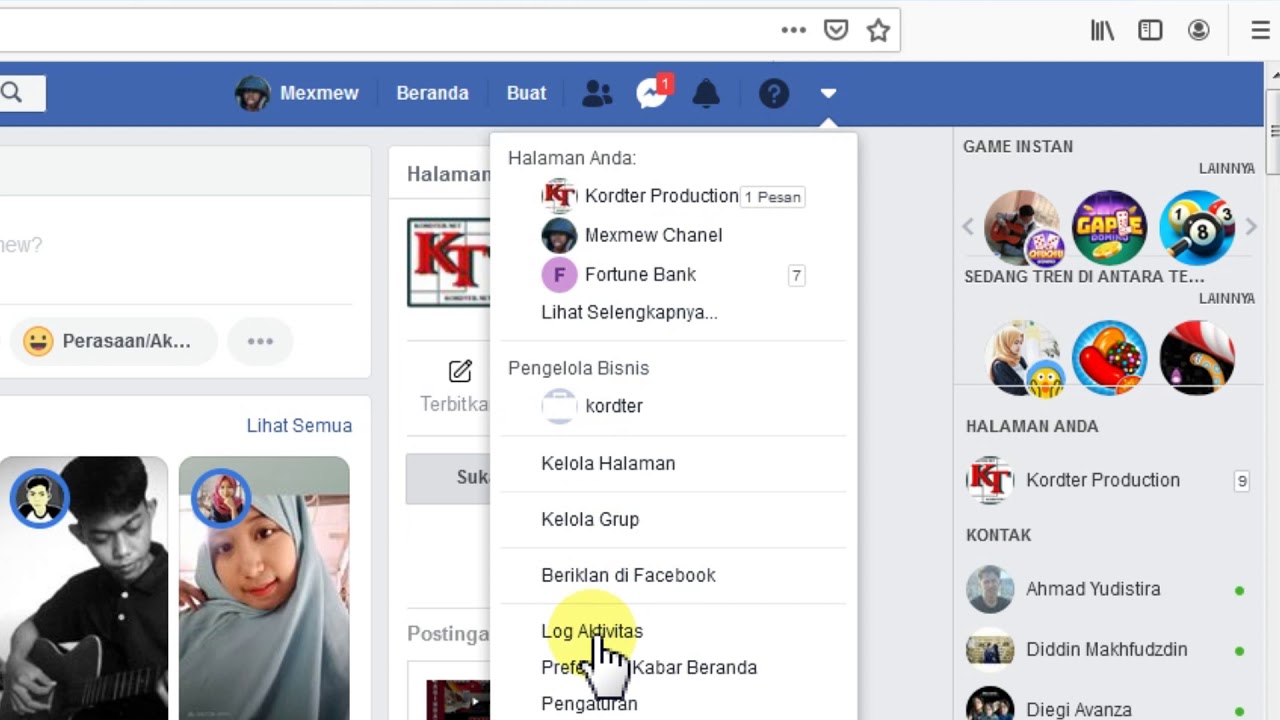
Task: Open the hijab girl story thumbnail
Action: tap(264, 588)
